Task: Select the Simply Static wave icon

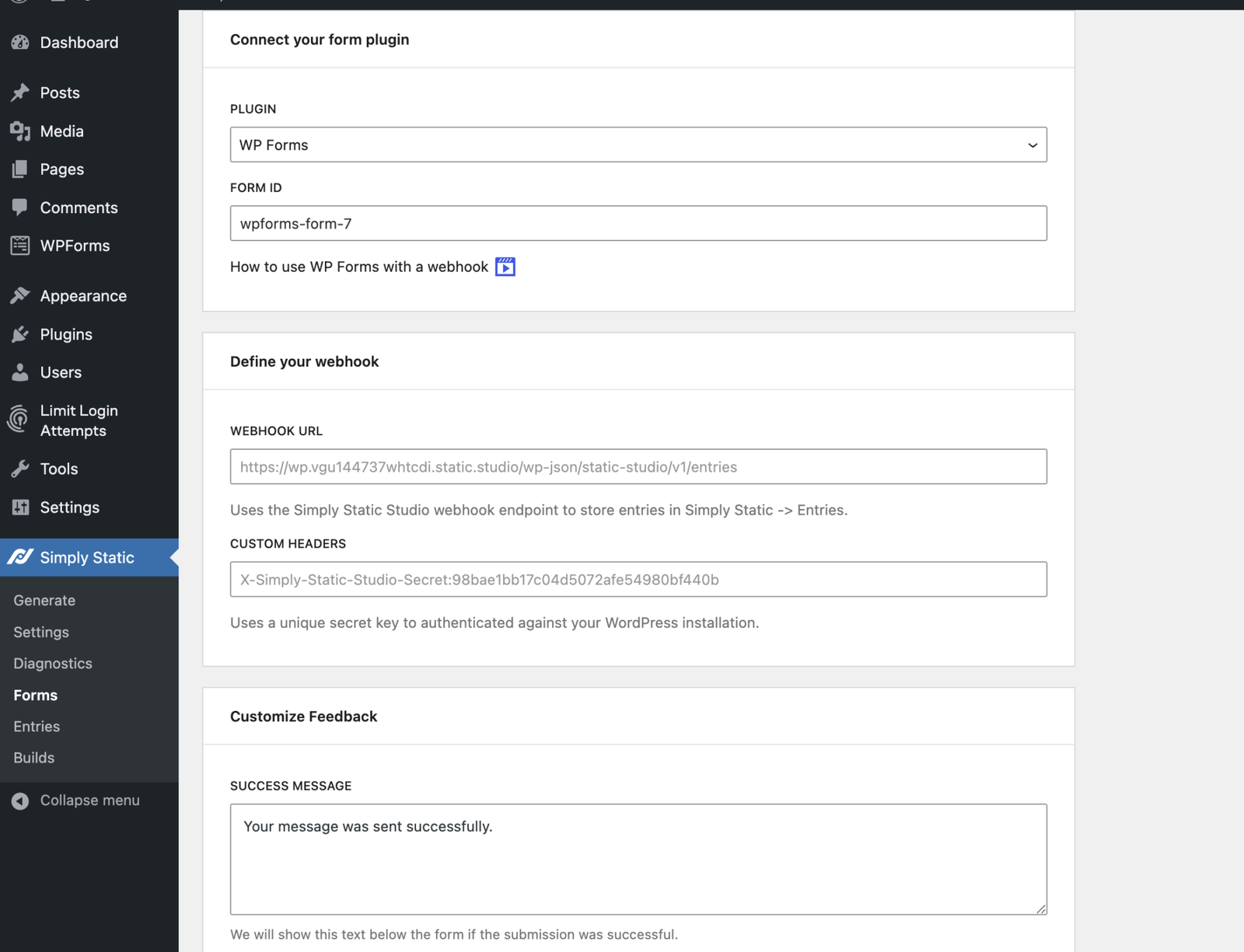Action: (x=21, y=557)
